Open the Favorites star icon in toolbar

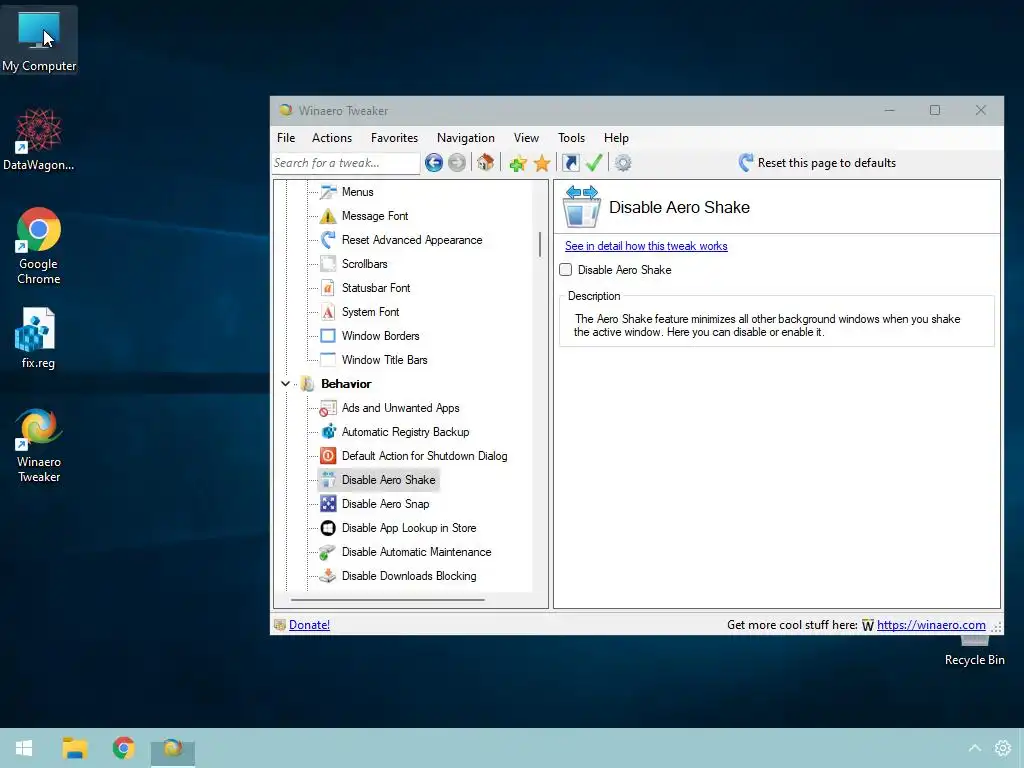[542, 163]
